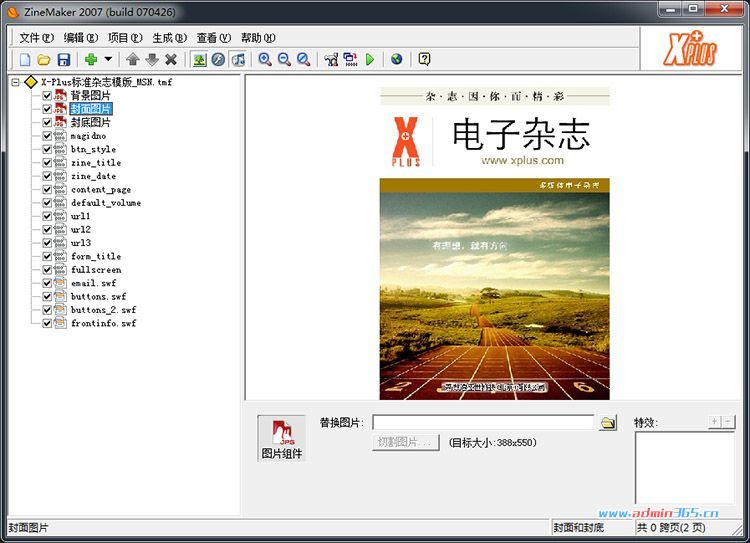Select the buttons.swf tree item
Viewport: 750px width, 543px height.
(x=99, y=297)
